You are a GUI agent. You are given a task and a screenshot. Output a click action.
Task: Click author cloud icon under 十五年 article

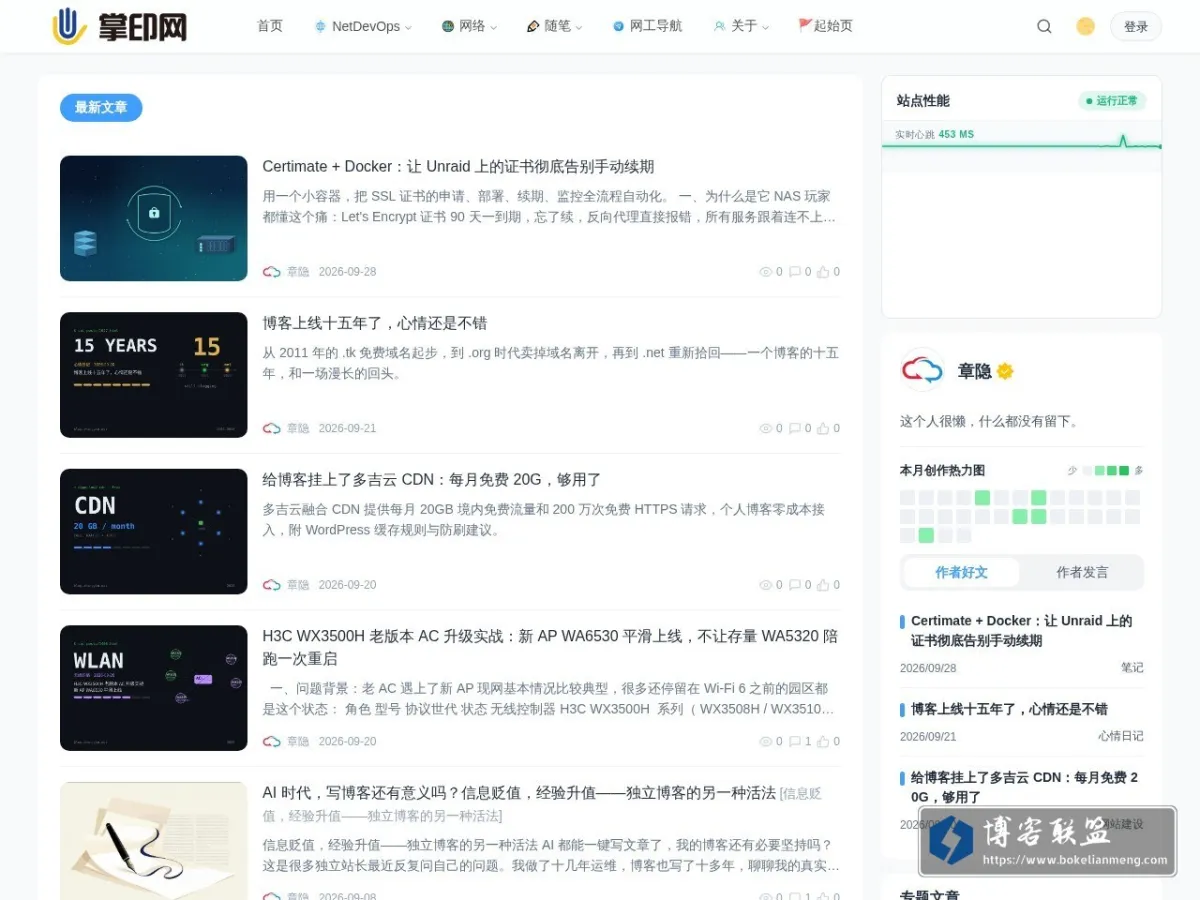(272, 428)
